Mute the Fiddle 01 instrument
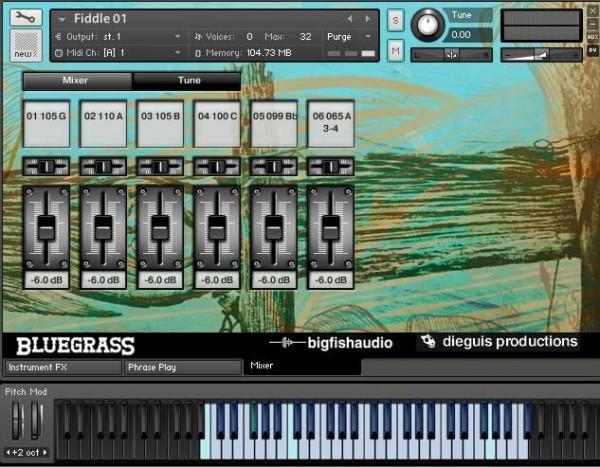The image size is (600, 467). coord(396,51)
